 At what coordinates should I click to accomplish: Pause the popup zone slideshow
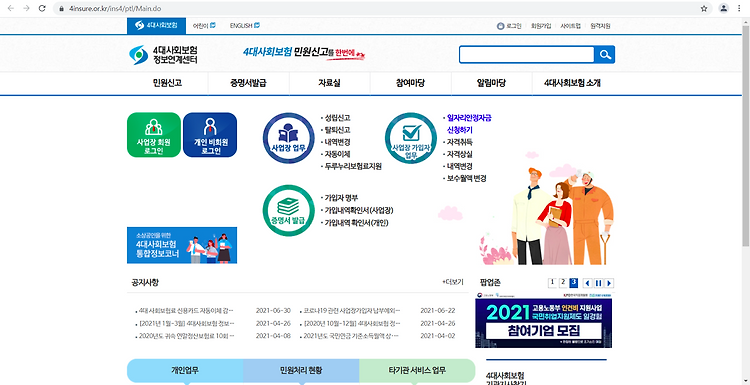point(598,283)
